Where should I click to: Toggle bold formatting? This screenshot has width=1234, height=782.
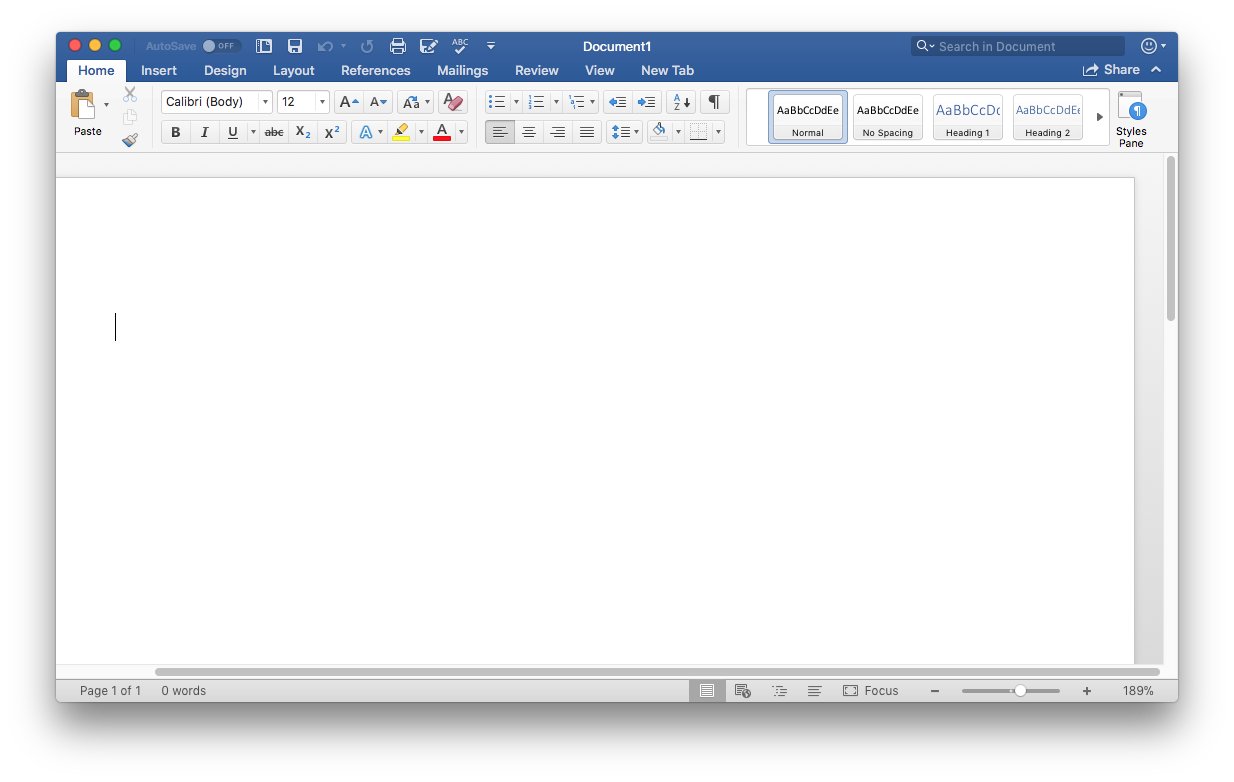coord(175,131)
